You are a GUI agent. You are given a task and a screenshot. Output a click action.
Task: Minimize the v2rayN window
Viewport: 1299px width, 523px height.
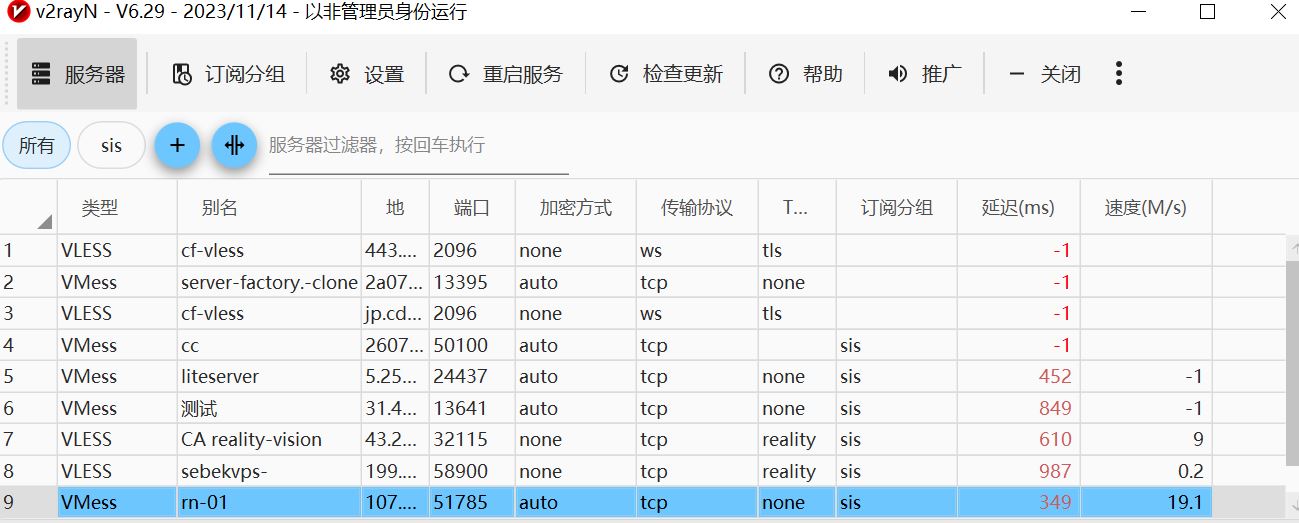point(1139,12)
